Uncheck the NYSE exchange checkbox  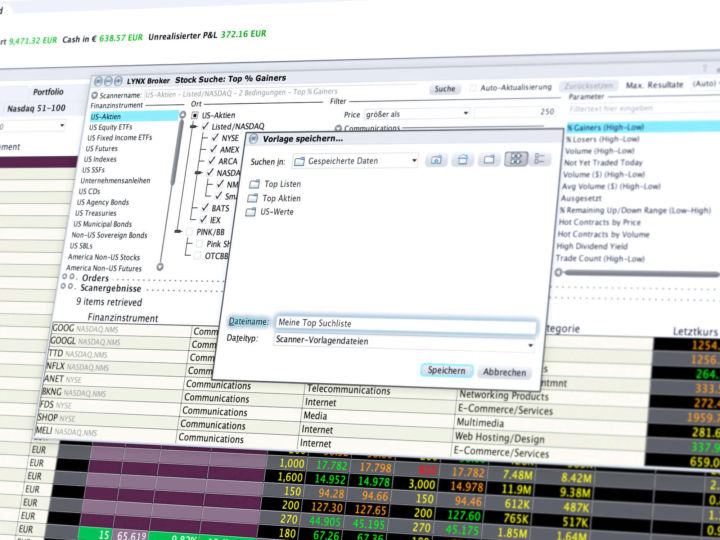click(215, 138)
